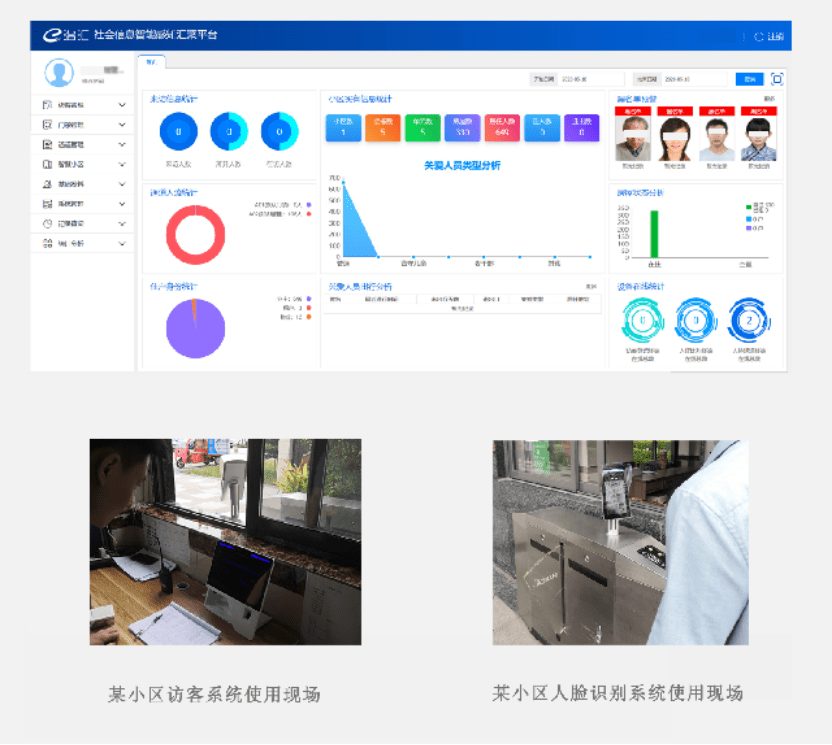Click the blue query (查询) button

749,79
